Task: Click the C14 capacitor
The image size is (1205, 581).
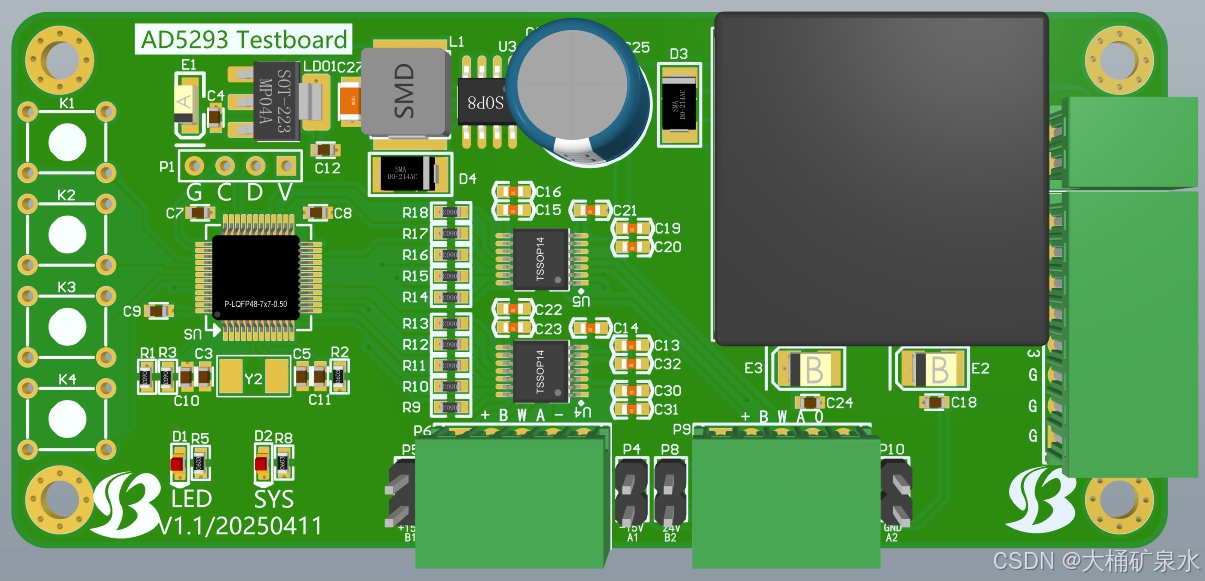Action: pyautogui.click(x=590, y=328)
